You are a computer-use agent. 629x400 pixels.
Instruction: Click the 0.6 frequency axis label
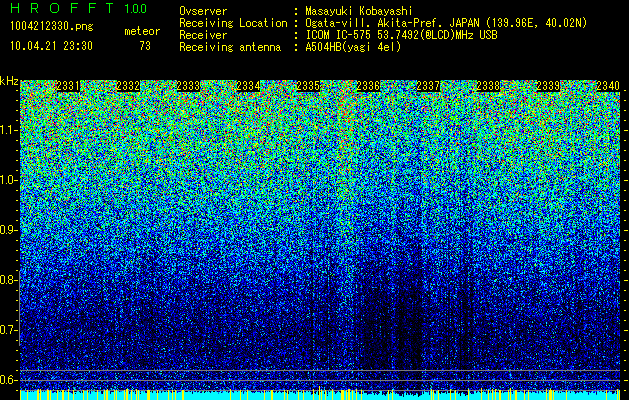click(8, 380)
